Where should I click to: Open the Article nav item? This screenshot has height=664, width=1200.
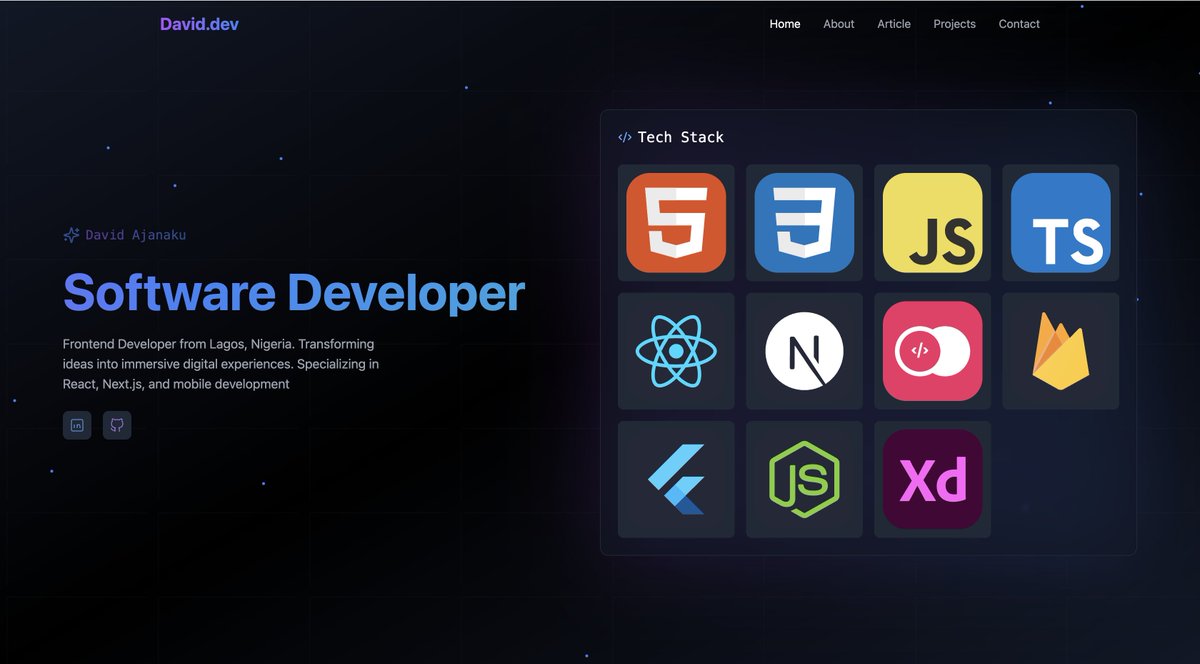tap(894, 24)
